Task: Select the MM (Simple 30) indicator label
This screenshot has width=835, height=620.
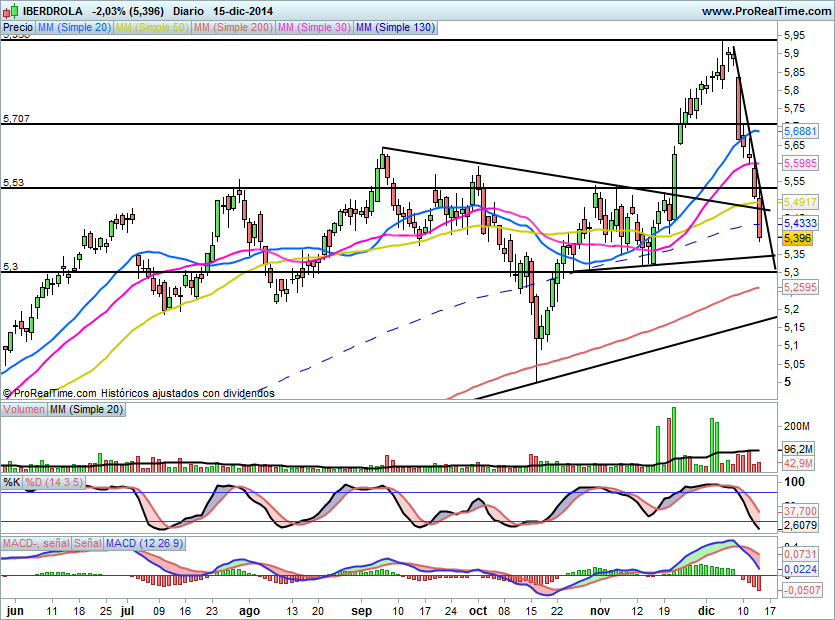Action: point(314,27)
